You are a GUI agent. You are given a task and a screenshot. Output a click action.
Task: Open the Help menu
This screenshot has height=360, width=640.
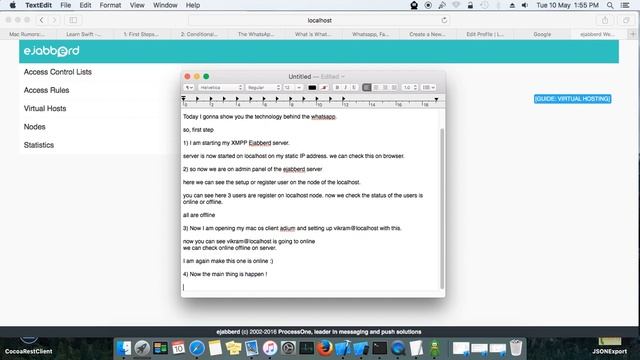[x=193, y=5]
